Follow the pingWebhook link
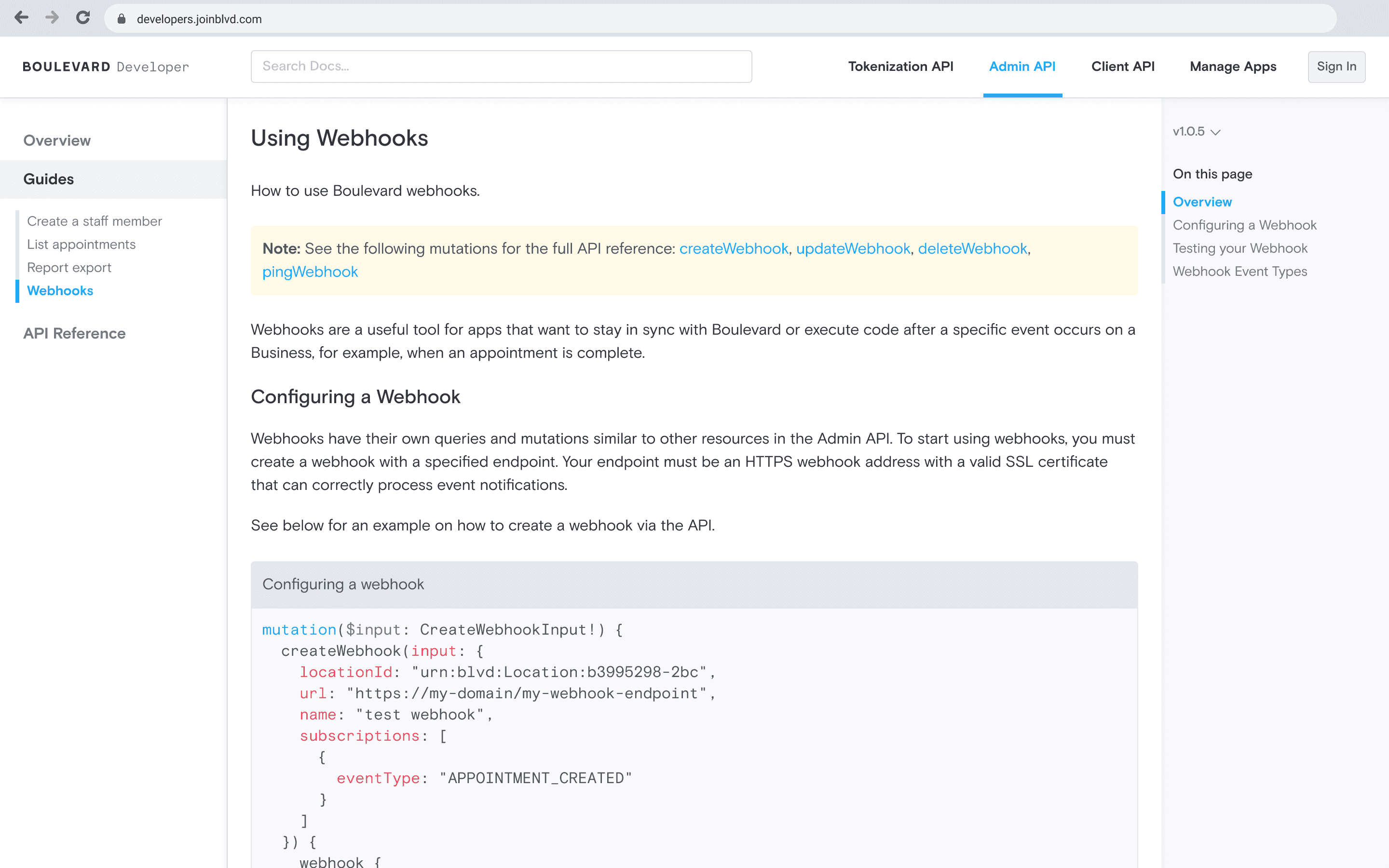 pyautogui.click(x=310, y=272)
